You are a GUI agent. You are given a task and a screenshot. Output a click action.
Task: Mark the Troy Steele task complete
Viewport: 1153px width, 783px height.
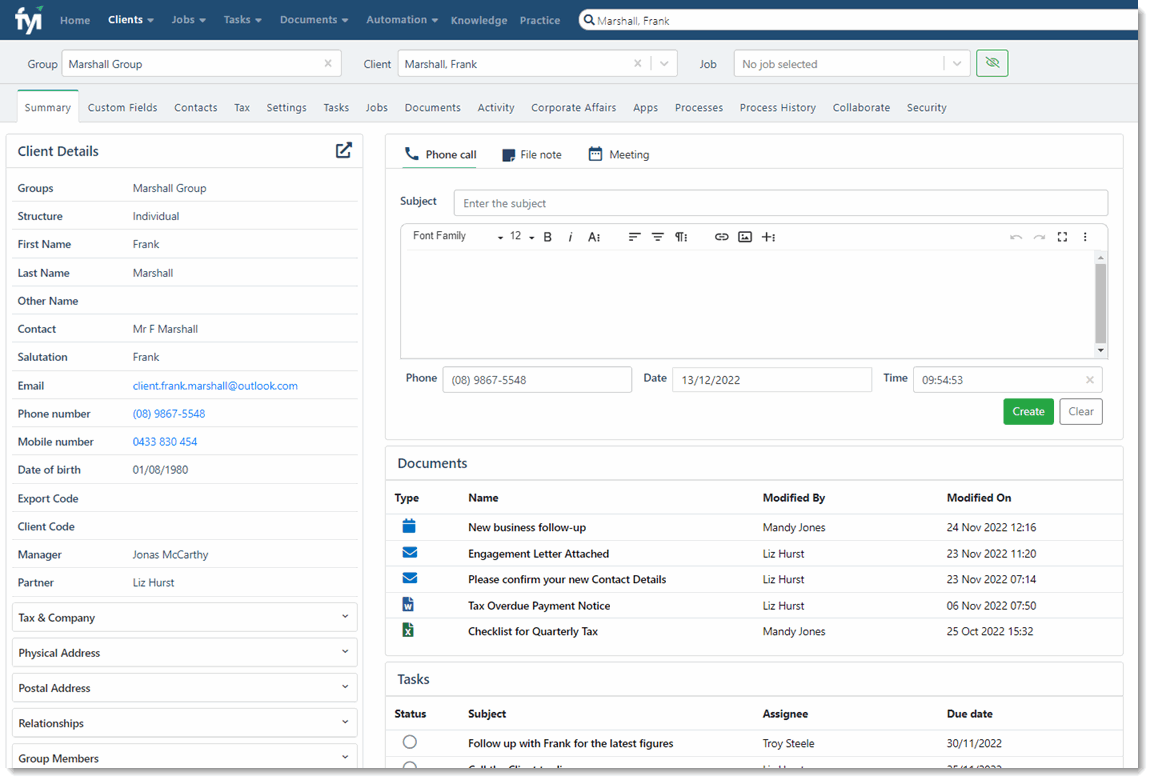pos(409,742)
